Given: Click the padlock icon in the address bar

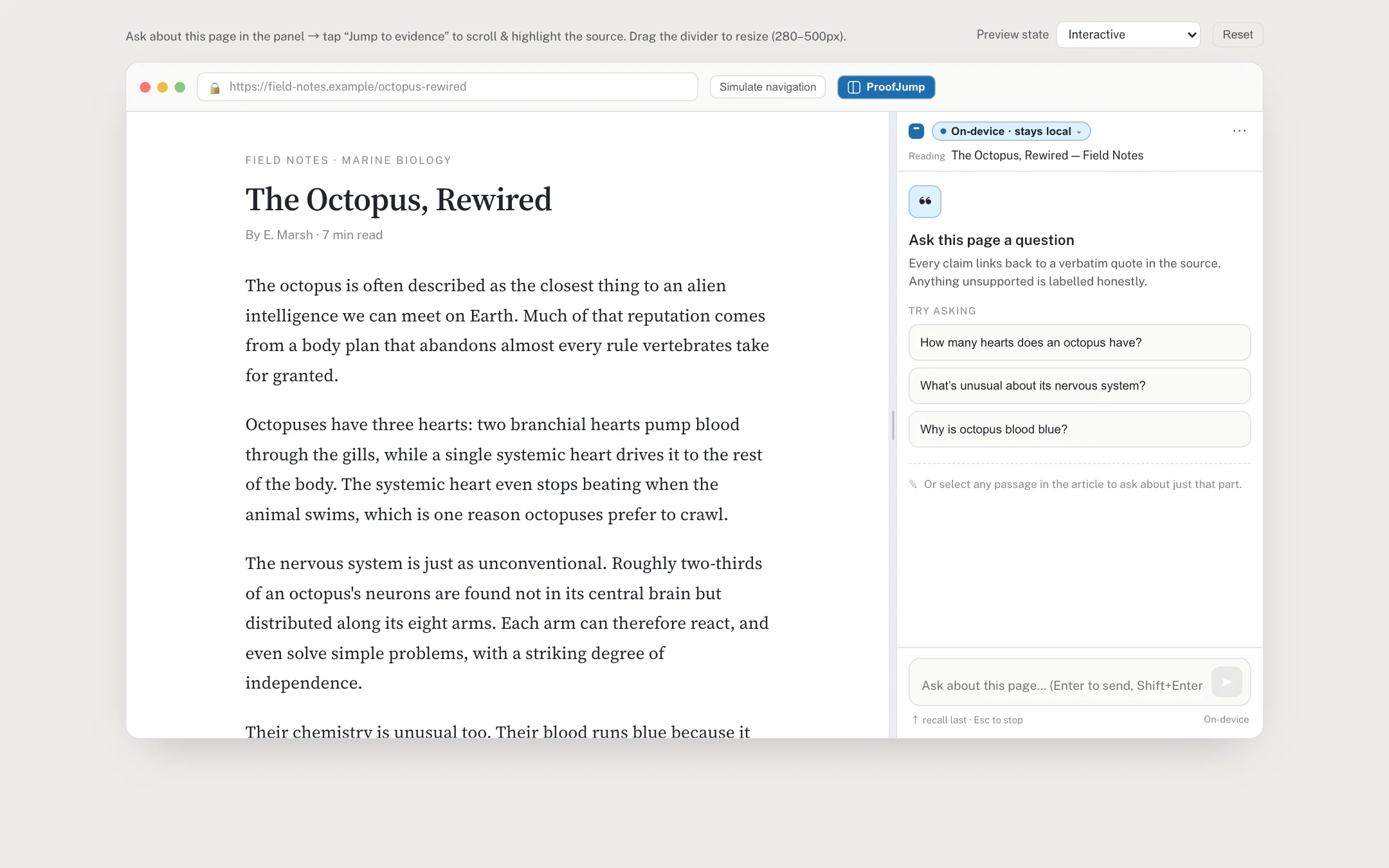Looking at the screenshot, I should 215,87.
